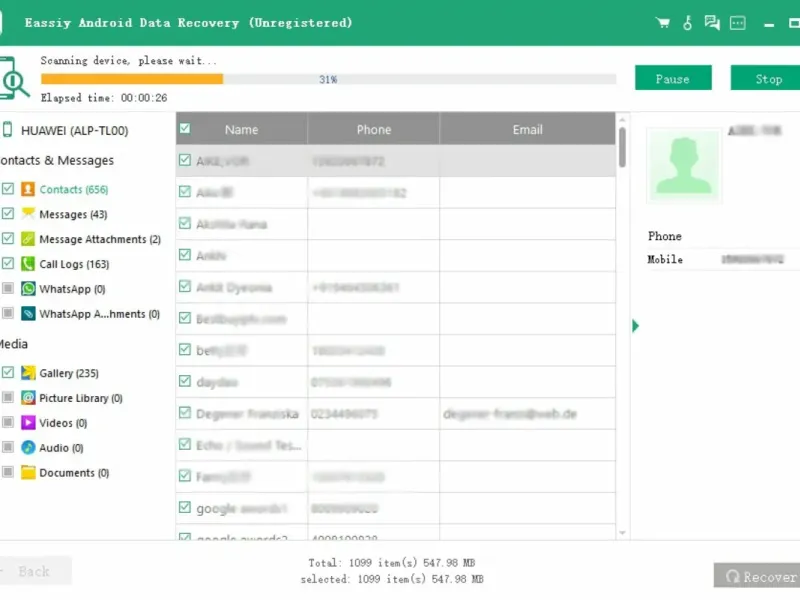Click the Videos play icon

click(28, 423)
